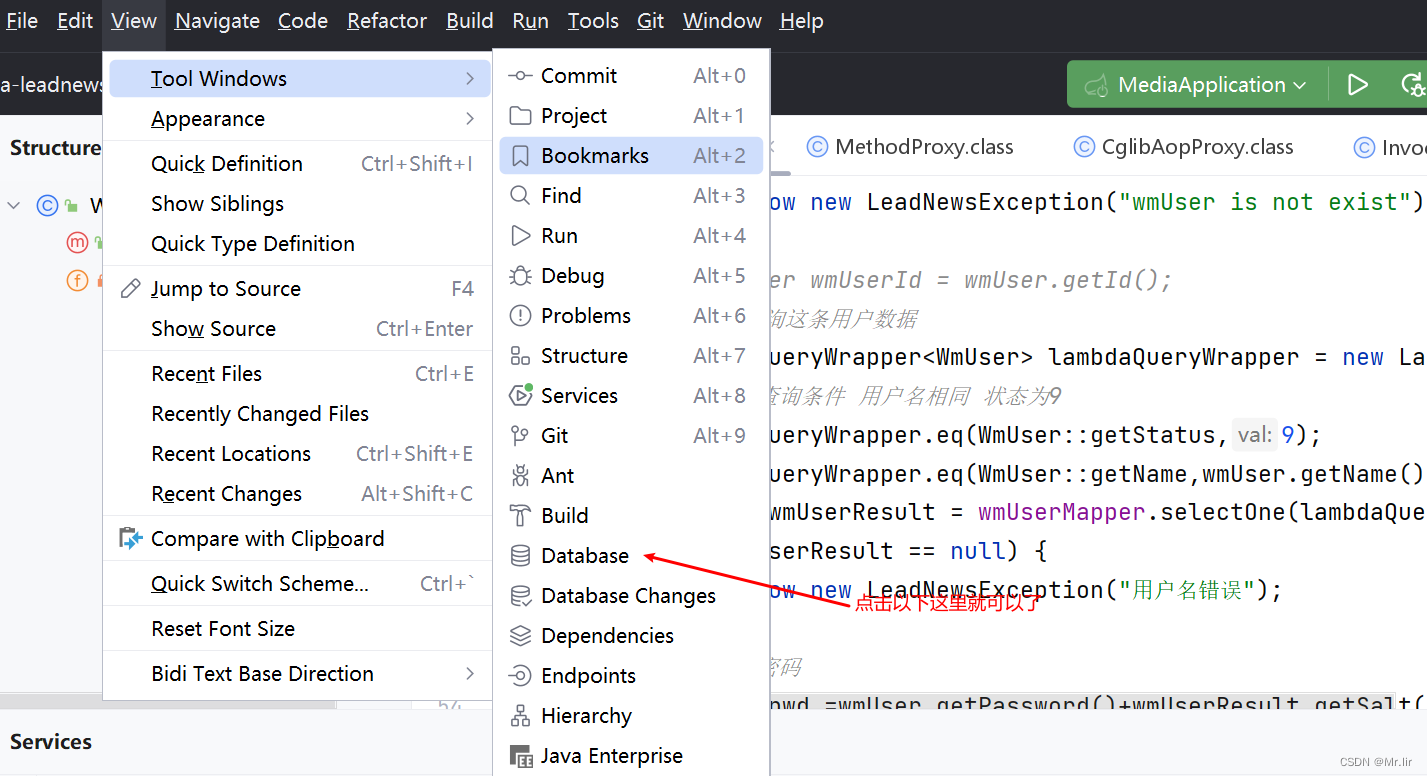
Task: Open the Tools menu
Action: 593,21
